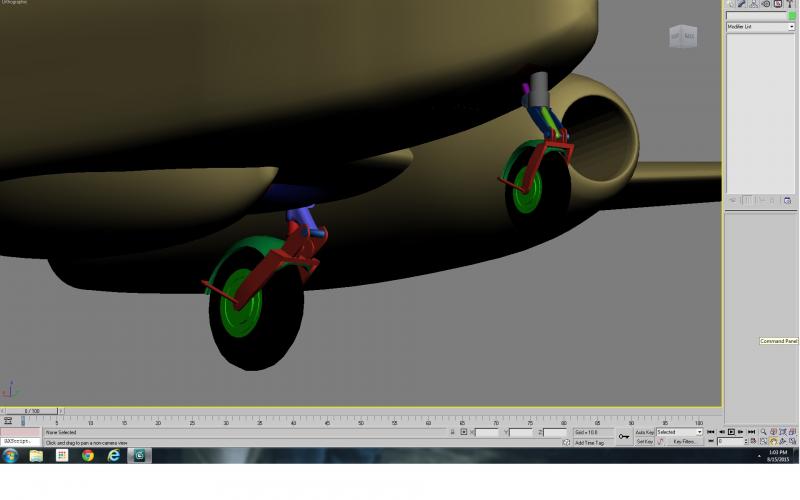Toggle Set Key animation mode
The width and height of the screenshot is (800, 500).
[x=644, y=442]
